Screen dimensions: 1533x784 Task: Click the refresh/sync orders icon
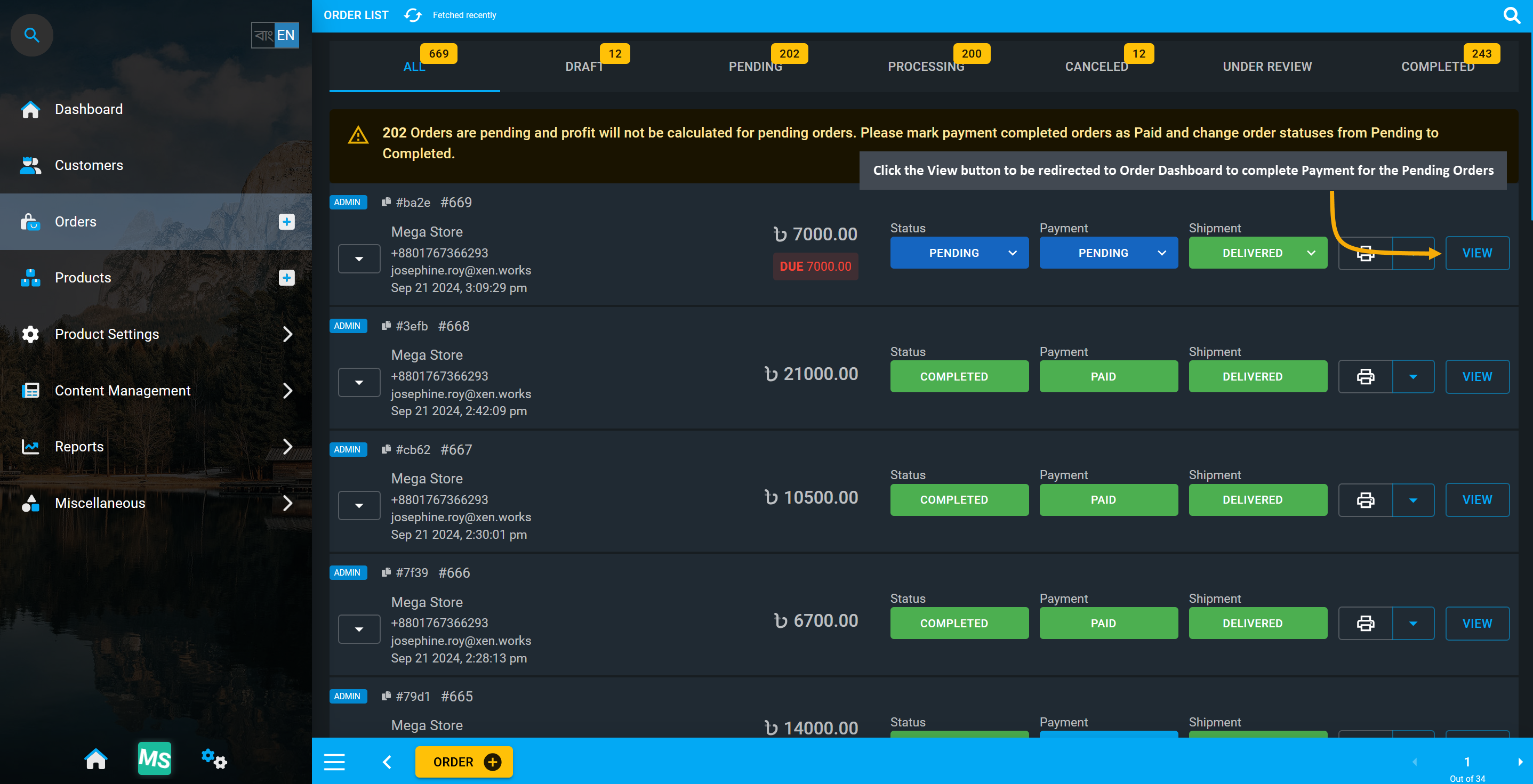coord(413,14)
